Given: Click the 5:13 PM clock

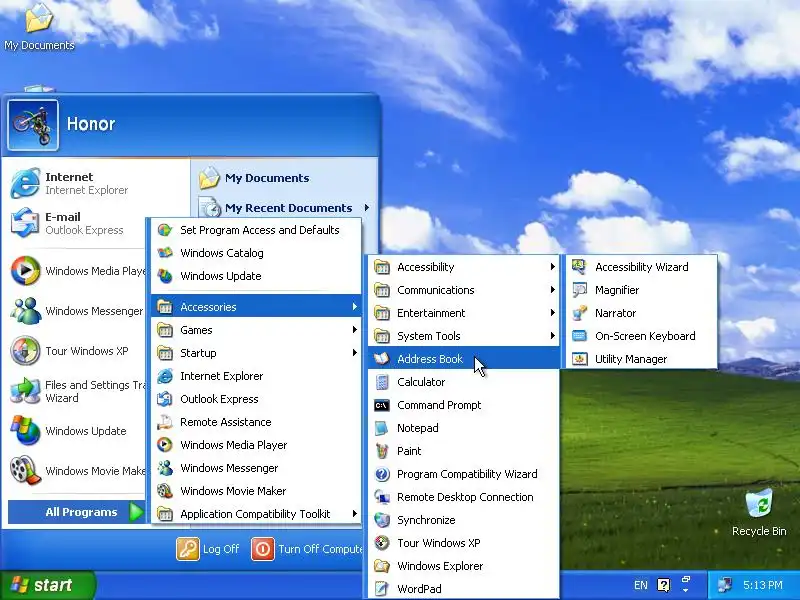Looking at the screenshot, I should [x=763, y=585].
